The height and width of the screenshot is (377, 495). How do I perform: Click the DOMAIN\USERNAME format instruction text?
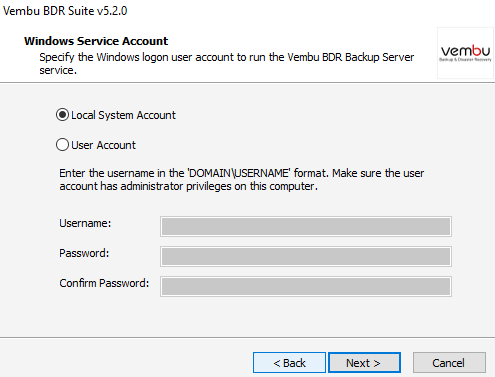(x=242, y=173)
